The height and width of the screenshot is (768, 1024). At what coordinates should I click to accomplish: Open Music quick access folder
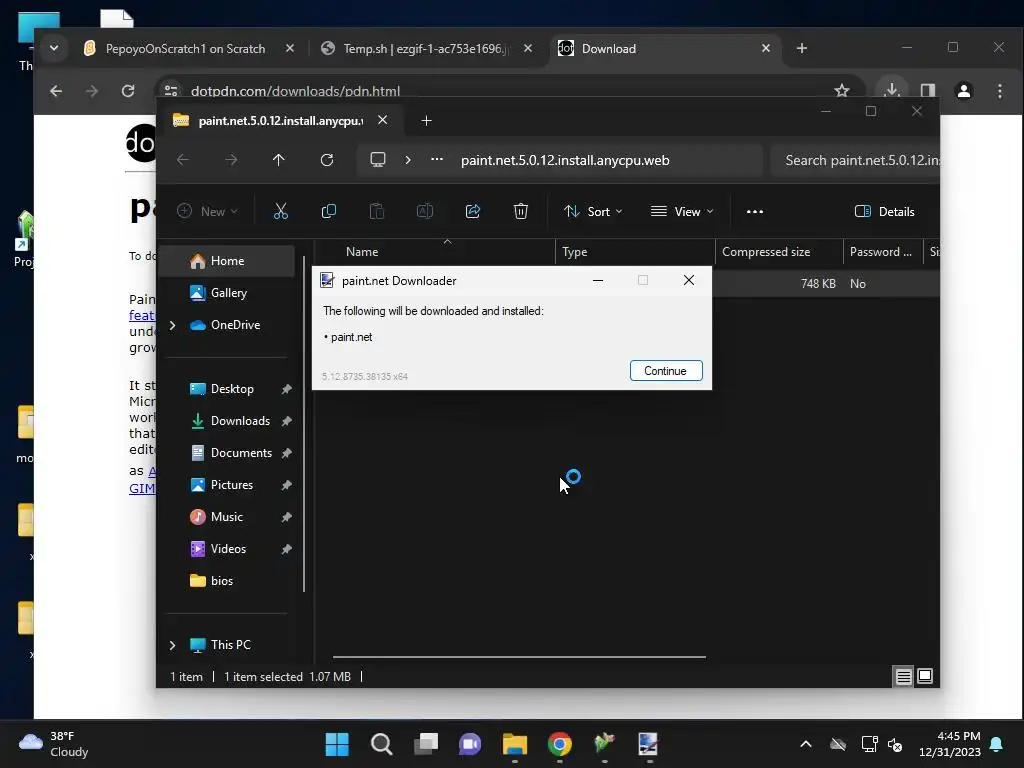coord(227,517)
